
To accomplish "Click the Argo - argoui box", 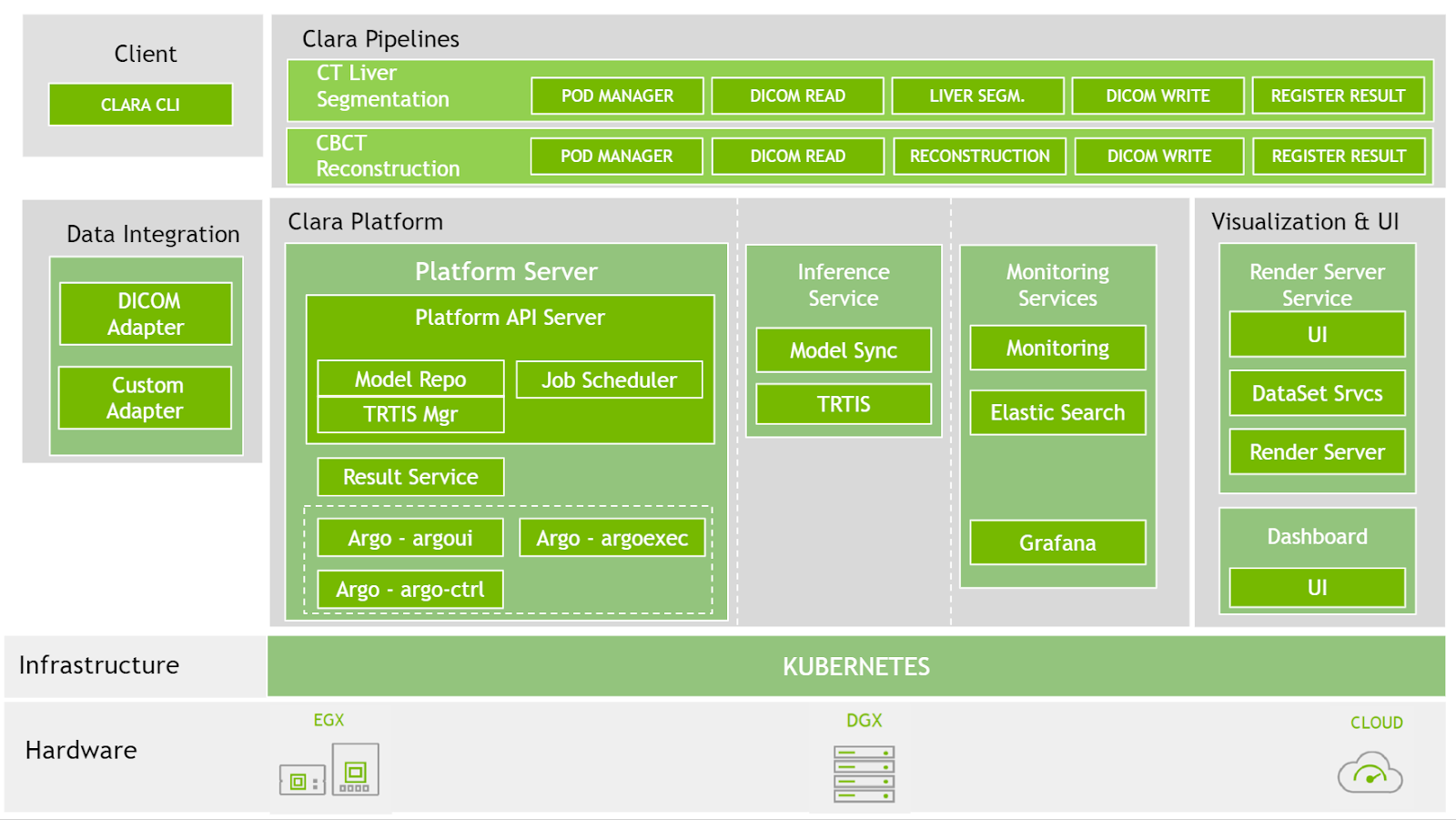I will pos(410,538).
